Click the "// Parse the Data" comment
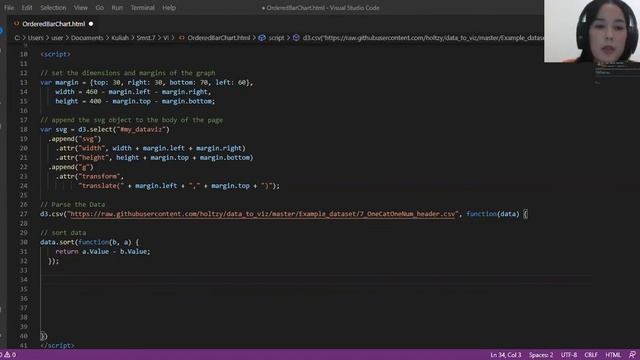 tap(73, 204)
